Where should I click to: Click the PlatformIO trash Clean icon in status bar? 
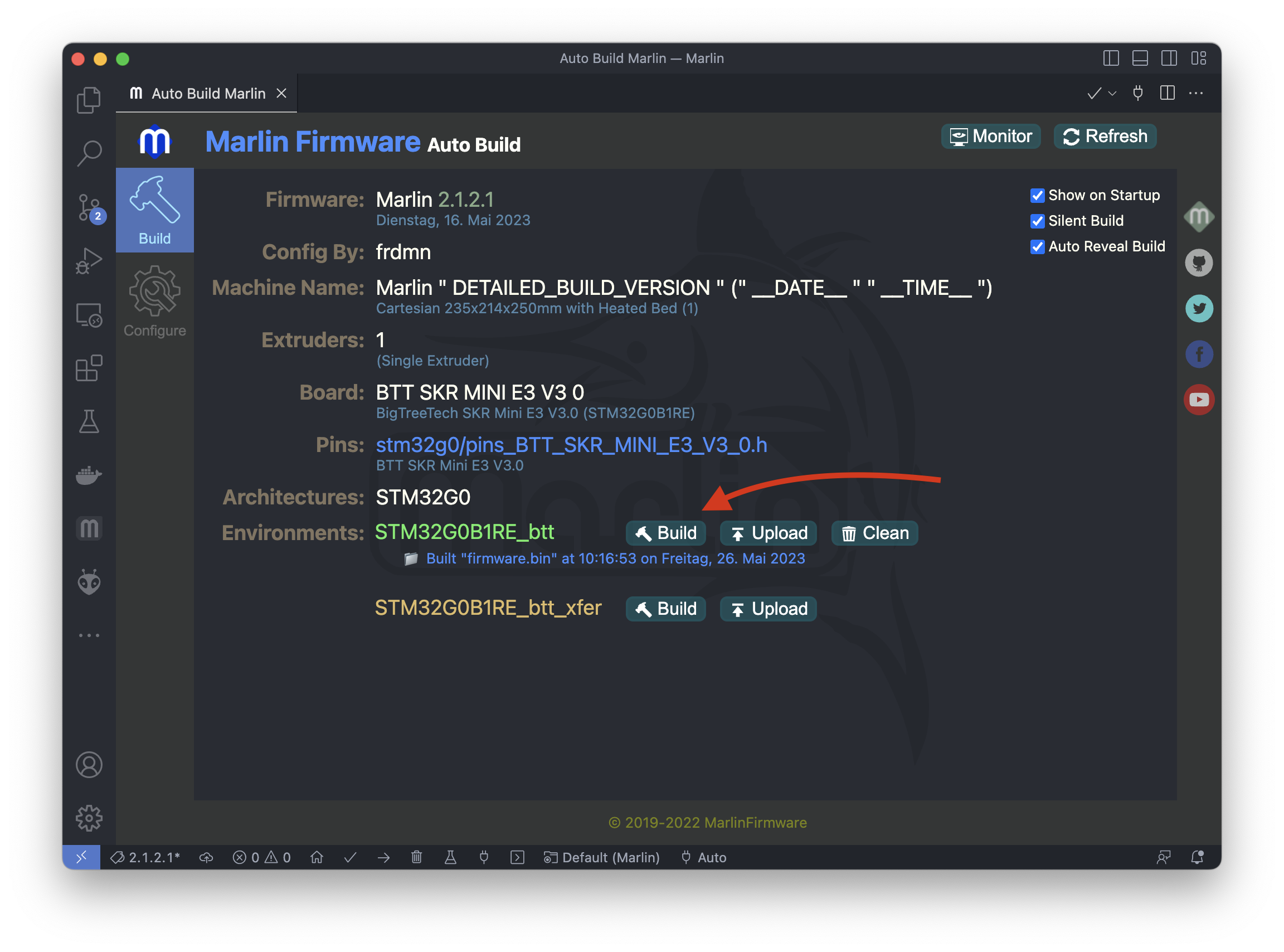click(x=416, y=857)
